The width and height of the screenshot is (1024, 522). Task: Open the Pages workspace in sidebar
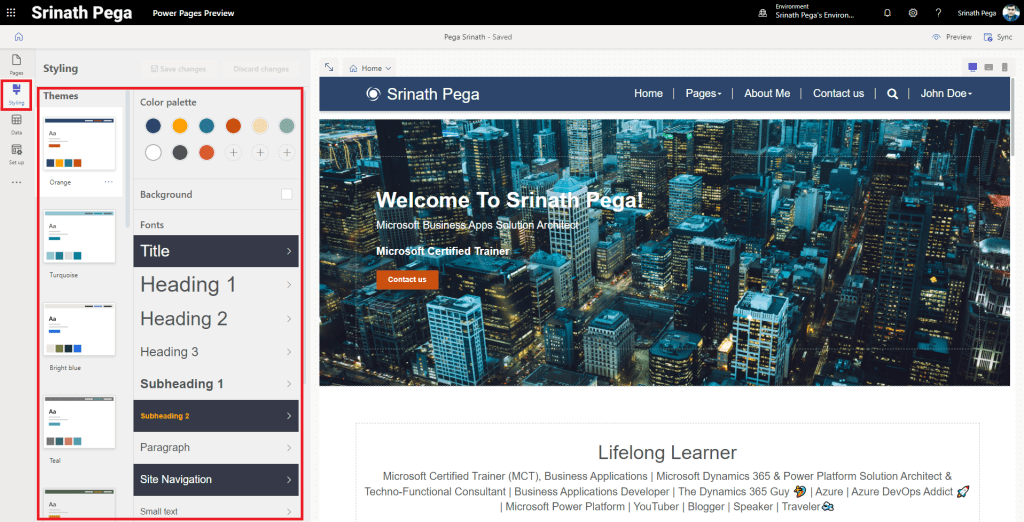pos(16,64)
